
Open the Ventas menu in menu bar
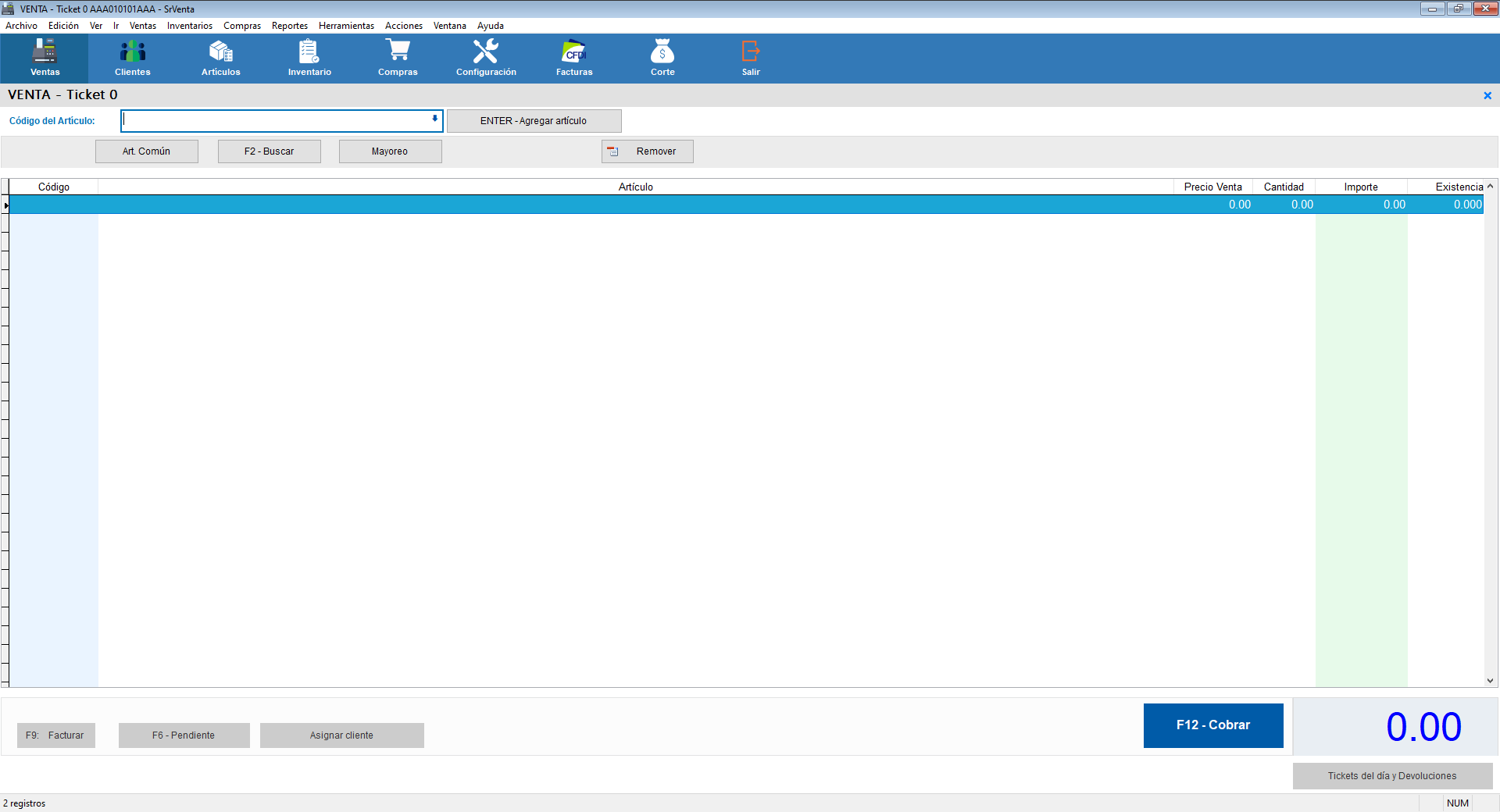143,26
